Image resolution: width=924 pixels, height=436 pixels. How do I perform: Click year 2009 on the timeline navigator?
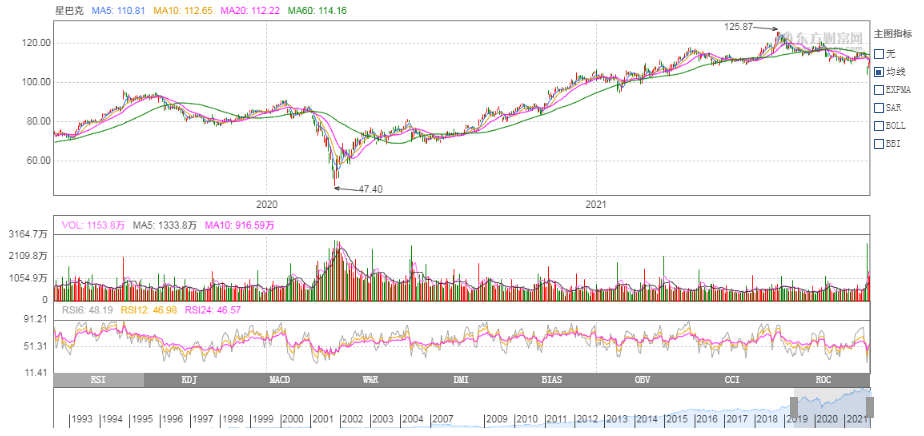496,420
